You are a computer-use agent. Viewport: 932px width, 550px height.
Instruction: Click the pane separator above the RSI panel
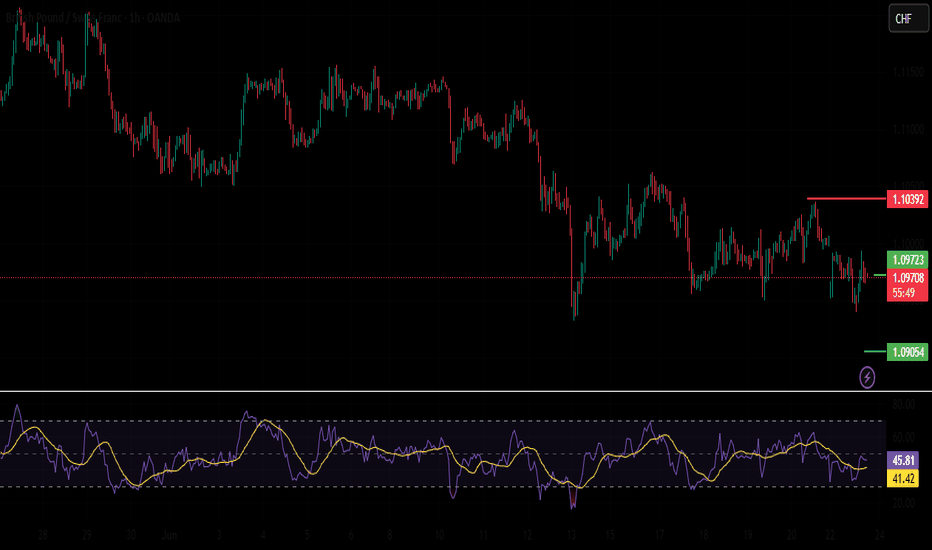466,391
